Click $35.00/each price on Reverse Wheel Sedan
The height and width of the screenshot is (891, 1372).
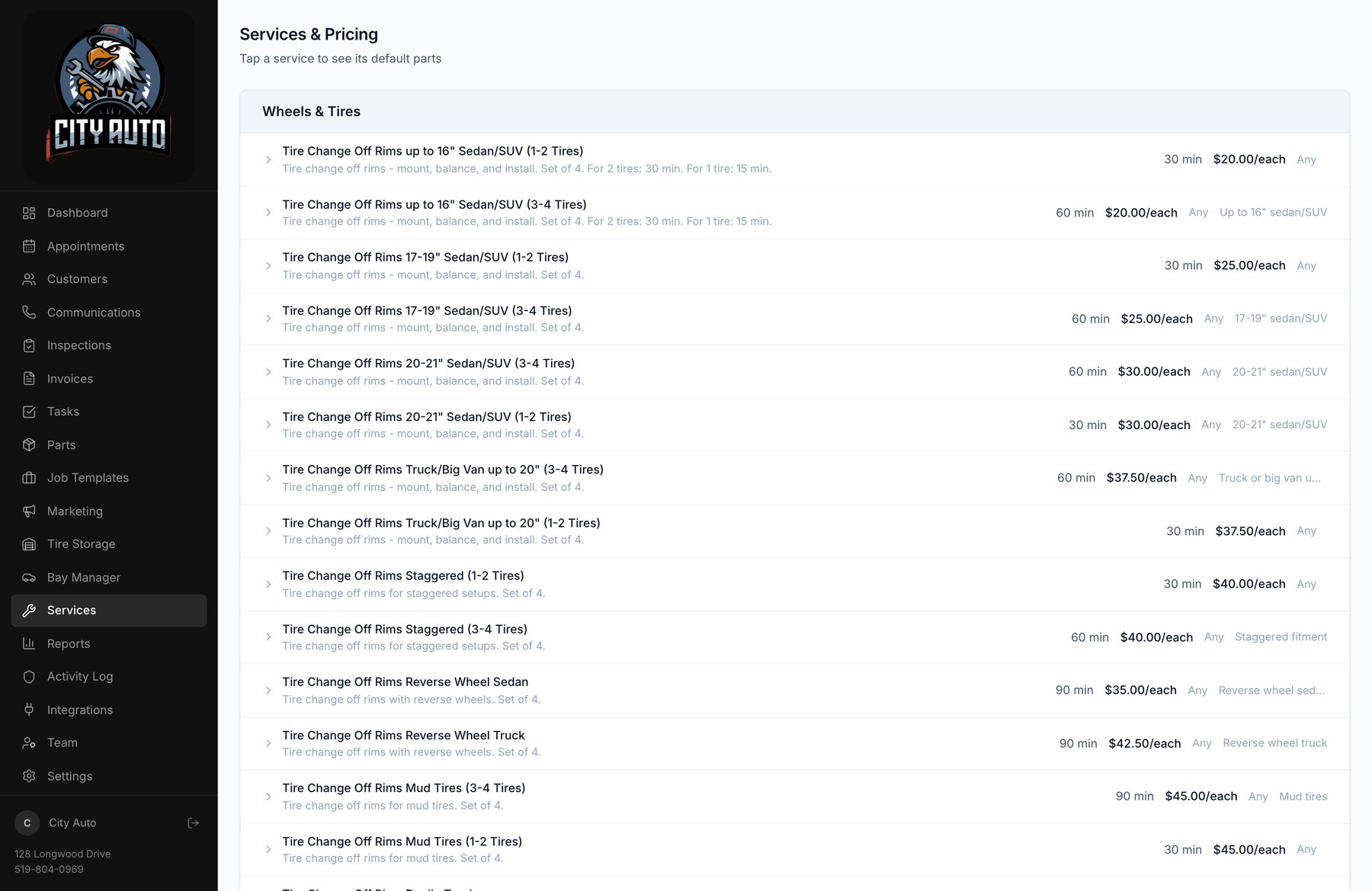[x=1140, y=691]
